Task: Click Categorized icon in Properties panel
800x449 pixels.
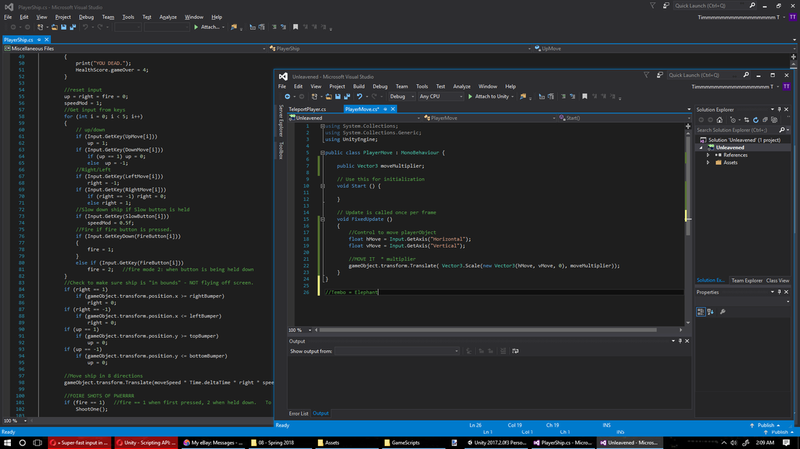Action: click(x=701, y=312)
